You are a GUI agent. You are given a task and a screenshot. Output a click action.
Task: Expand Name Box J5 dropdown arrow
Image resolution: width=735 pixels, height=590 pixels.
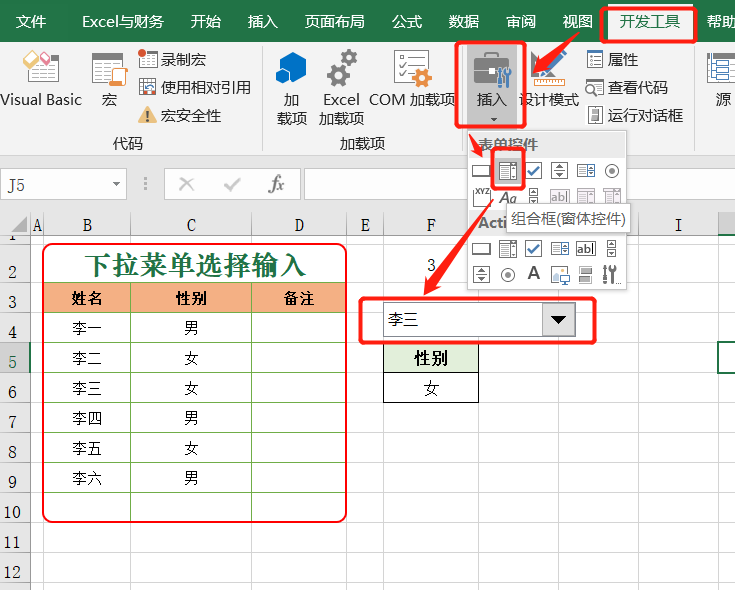[116, 184]
